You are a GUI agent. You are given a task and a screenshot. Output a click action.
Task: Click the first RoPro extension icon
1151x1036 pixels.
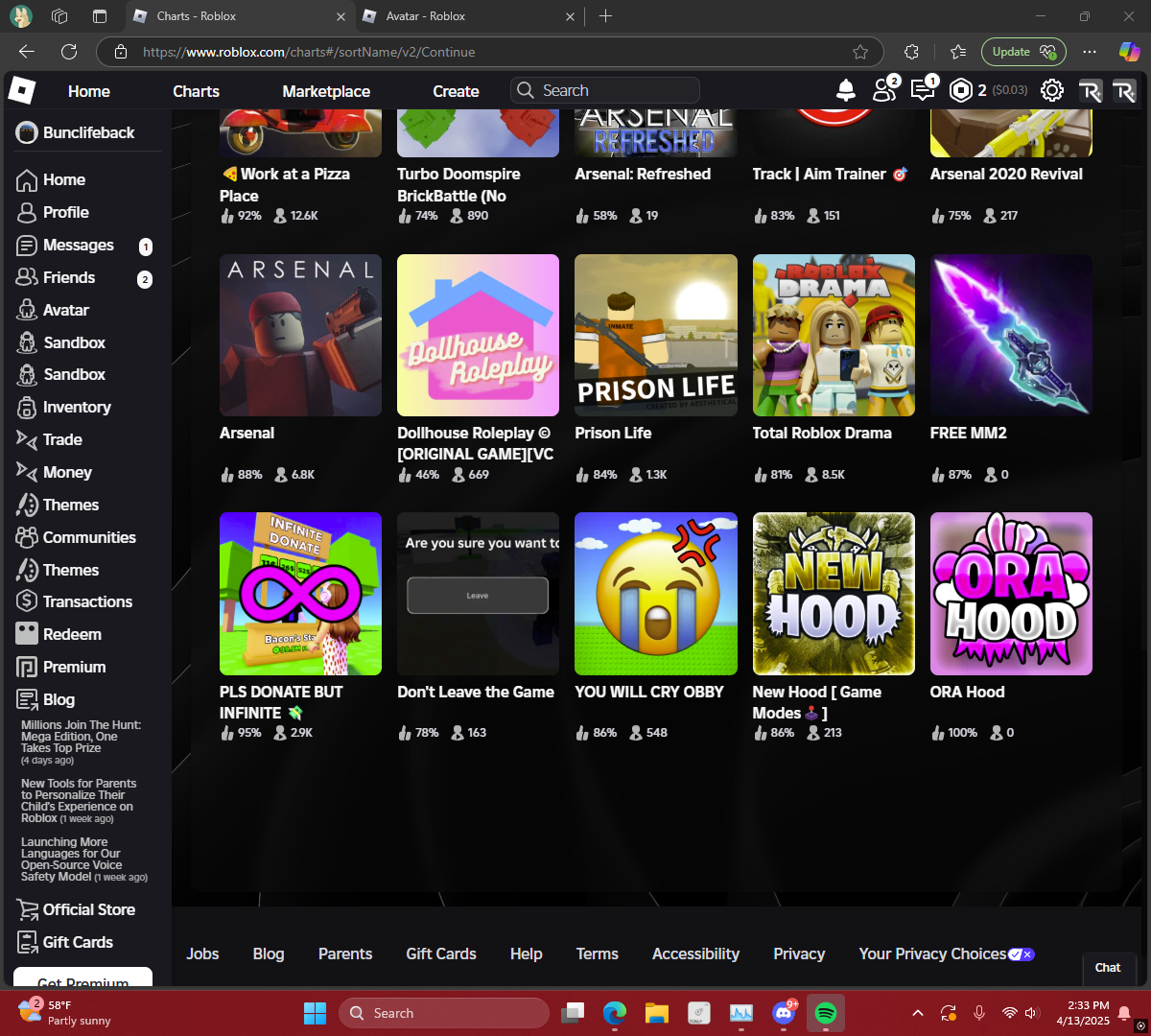coord(1090,91)
